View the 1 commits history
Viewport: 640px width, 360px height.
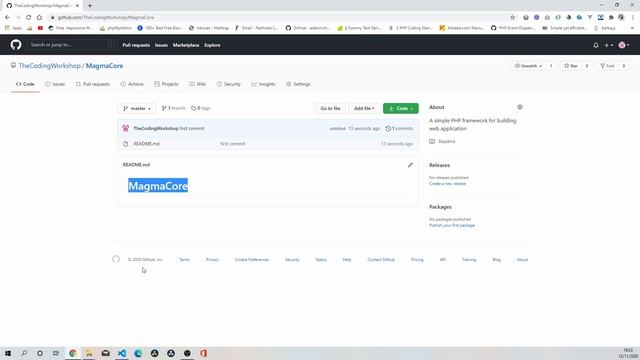point(399,129)
